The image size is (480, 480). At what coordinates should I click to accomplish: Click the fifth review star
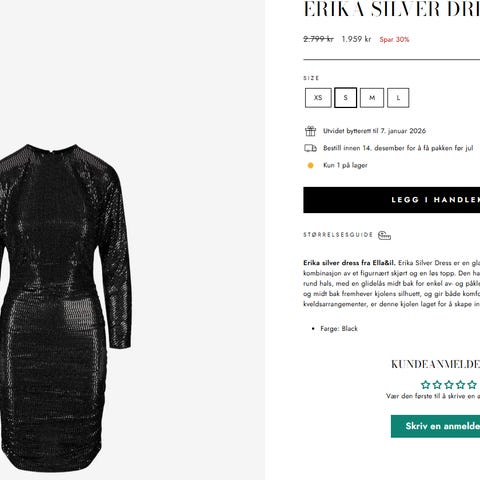pos(472,385)
